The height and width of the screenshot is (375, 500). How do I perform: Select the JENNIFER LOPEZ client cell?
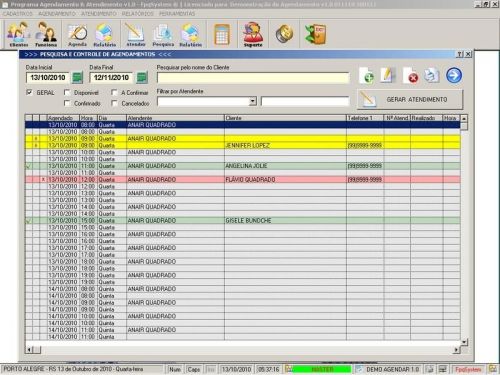[285, 145]
